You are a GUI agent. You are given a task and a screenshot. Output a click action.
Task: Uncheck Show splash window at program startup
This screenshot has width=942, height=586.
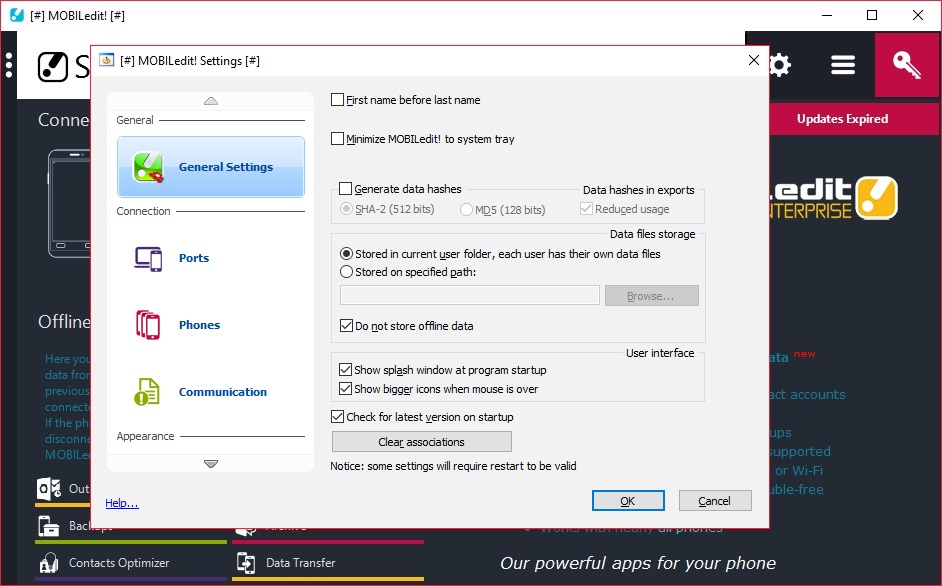pos(345,370)
